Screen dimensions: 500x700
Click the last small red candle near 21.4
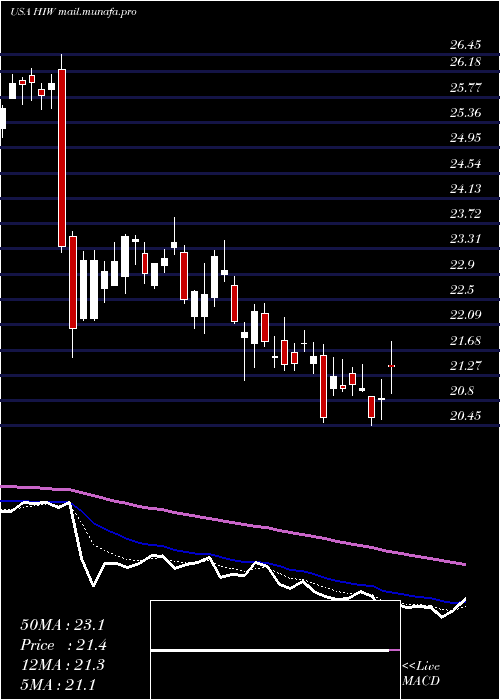coord(392,366)
